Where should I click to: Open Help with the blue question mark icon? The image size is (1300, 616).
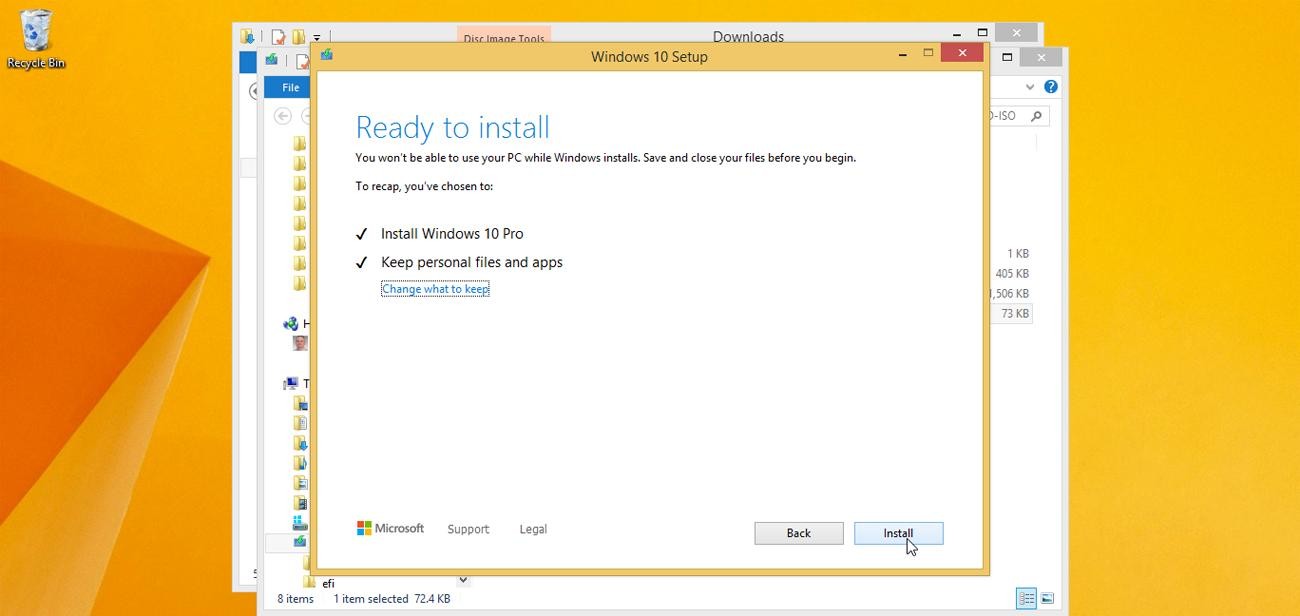[x=1051, y=87]
